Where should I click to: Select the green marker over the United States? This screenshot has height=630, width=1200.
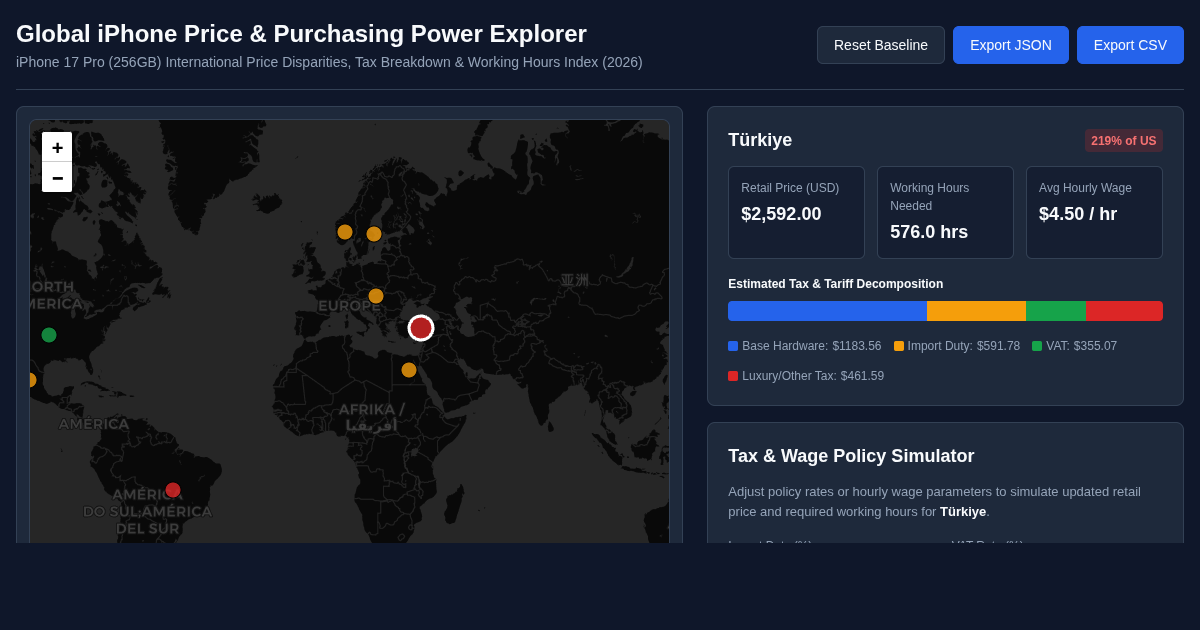click(x=49, y=335)
